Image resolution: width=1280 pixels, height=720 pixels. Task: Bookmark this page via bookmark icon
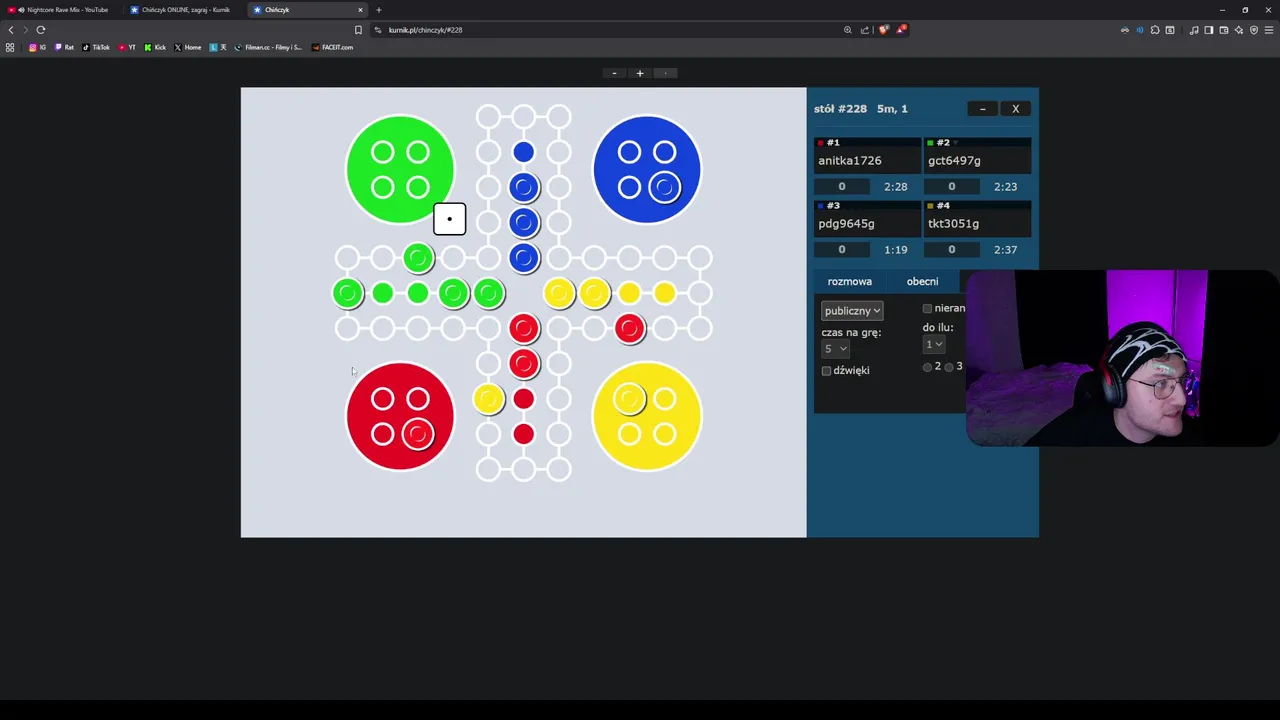358,30
